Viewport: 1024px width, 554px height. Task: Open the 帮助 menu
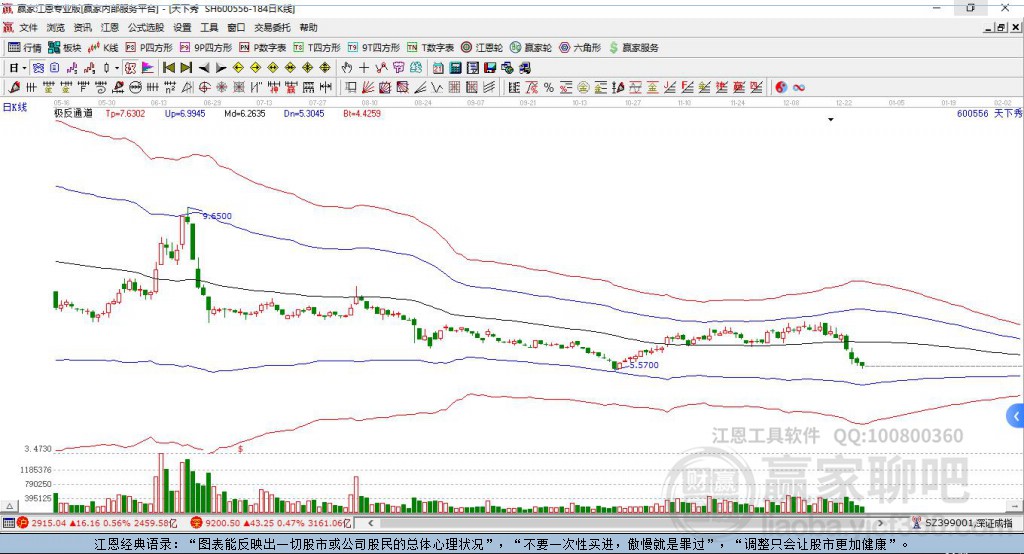coord(308,27)
